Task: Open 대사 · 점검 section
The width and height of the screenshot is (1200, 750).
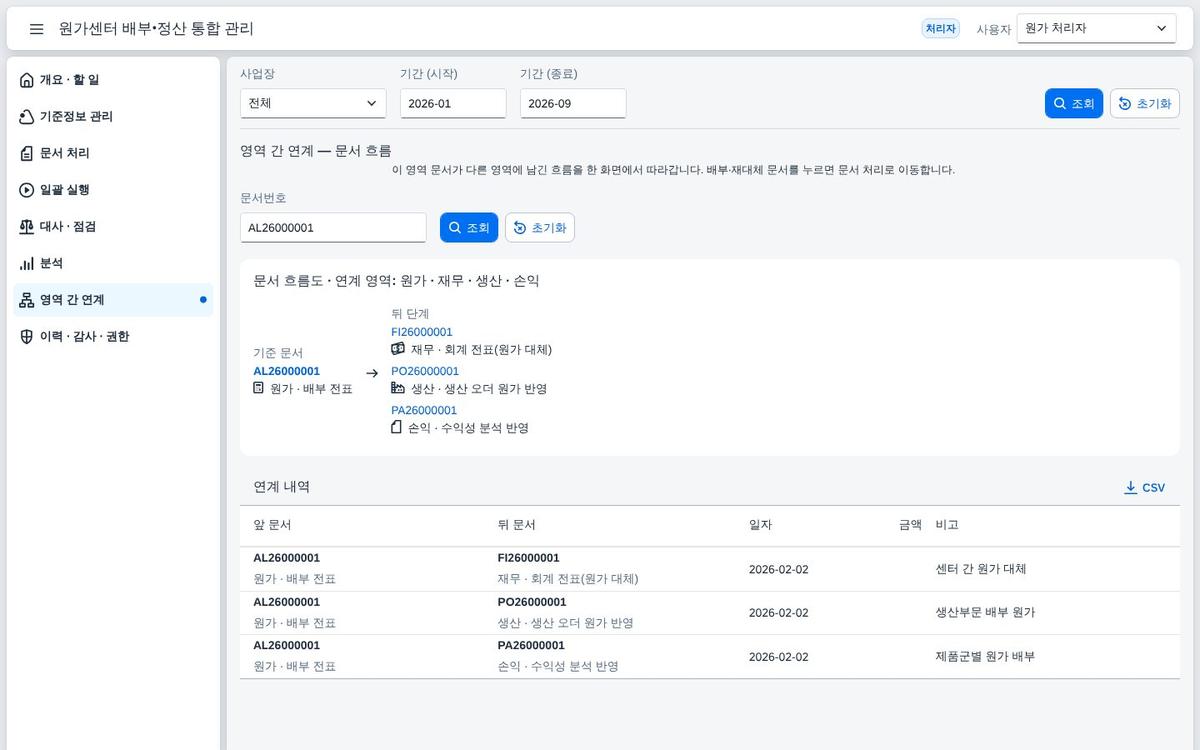Action: point(113,227)
